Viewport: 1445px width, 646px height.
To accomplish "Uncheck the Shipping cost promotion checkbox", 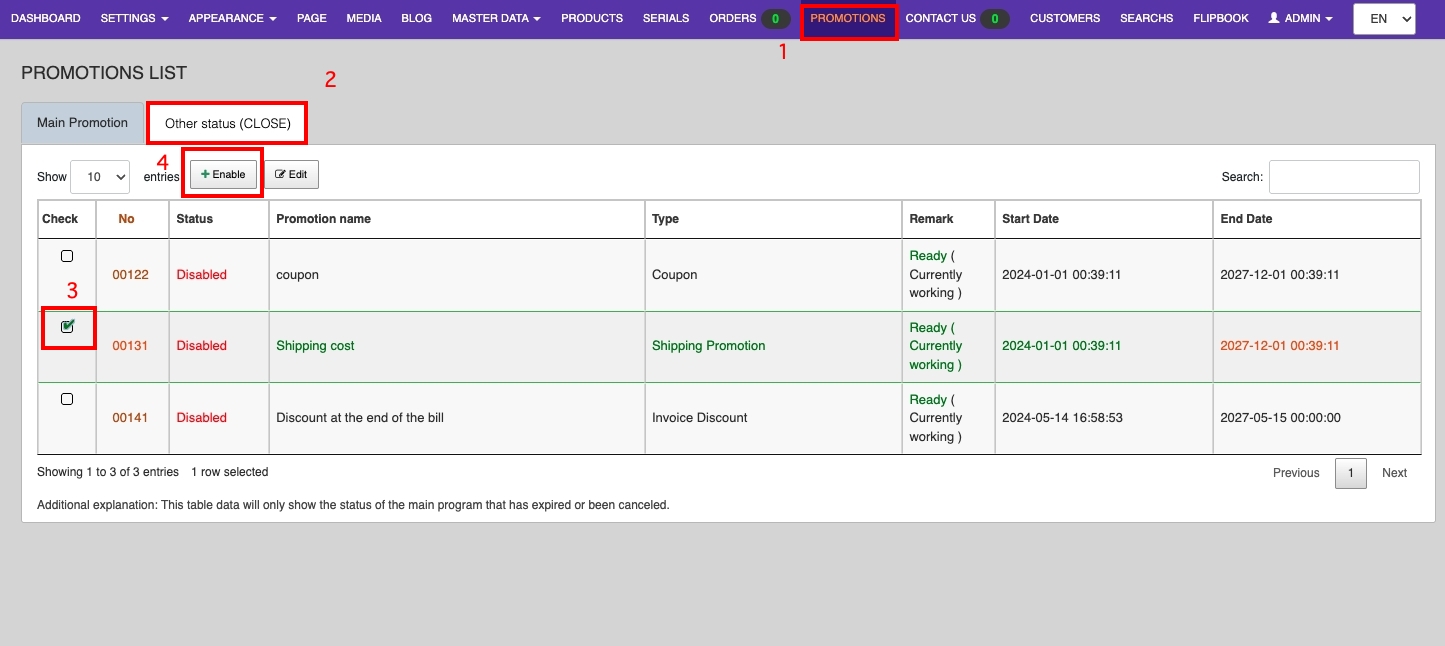I will coord(67,327).
